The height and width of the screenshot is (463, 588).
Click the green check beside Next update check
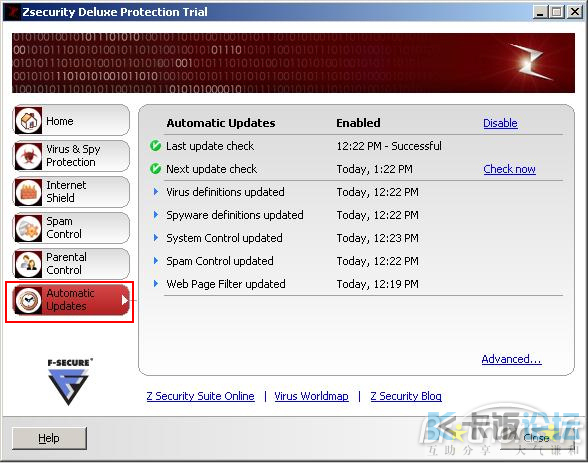(155, 169)
